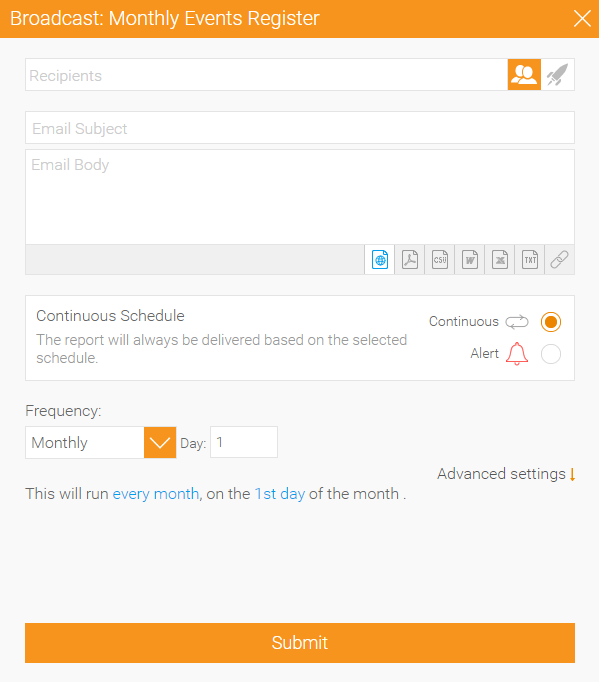Expand Advanced settings

pyautogui.click(x=506, y=474)
